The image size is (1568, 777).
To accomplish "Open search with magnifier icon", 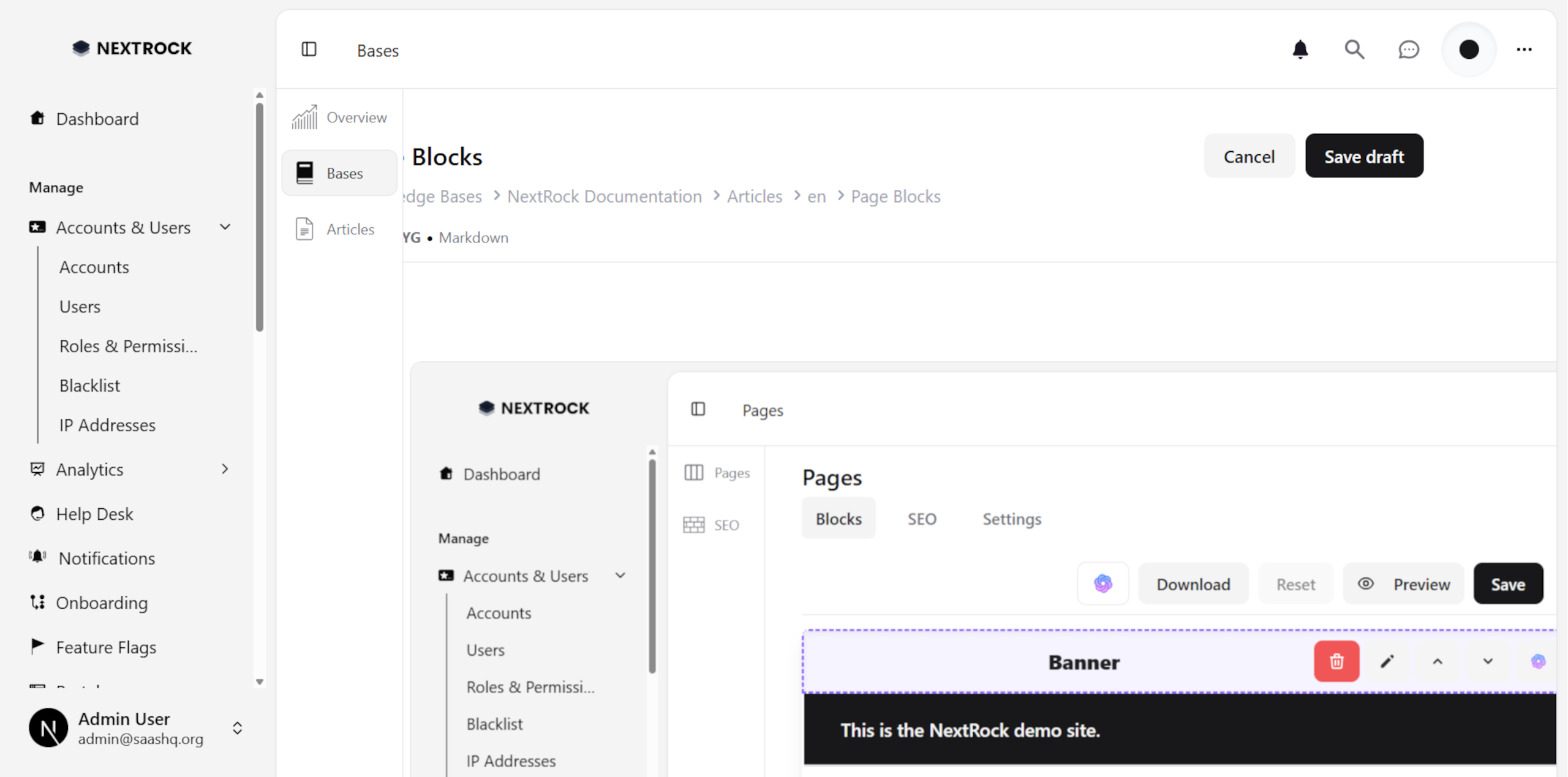I will click(1354, 50).
